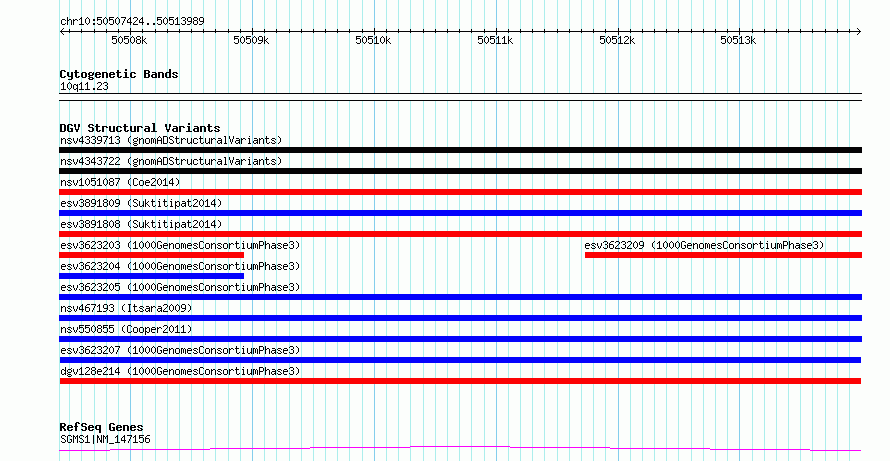The height and width of the screenshot is (461, 890).
Task: Select the blue bar under esv3623205
Action: click(x=460, y=297)
